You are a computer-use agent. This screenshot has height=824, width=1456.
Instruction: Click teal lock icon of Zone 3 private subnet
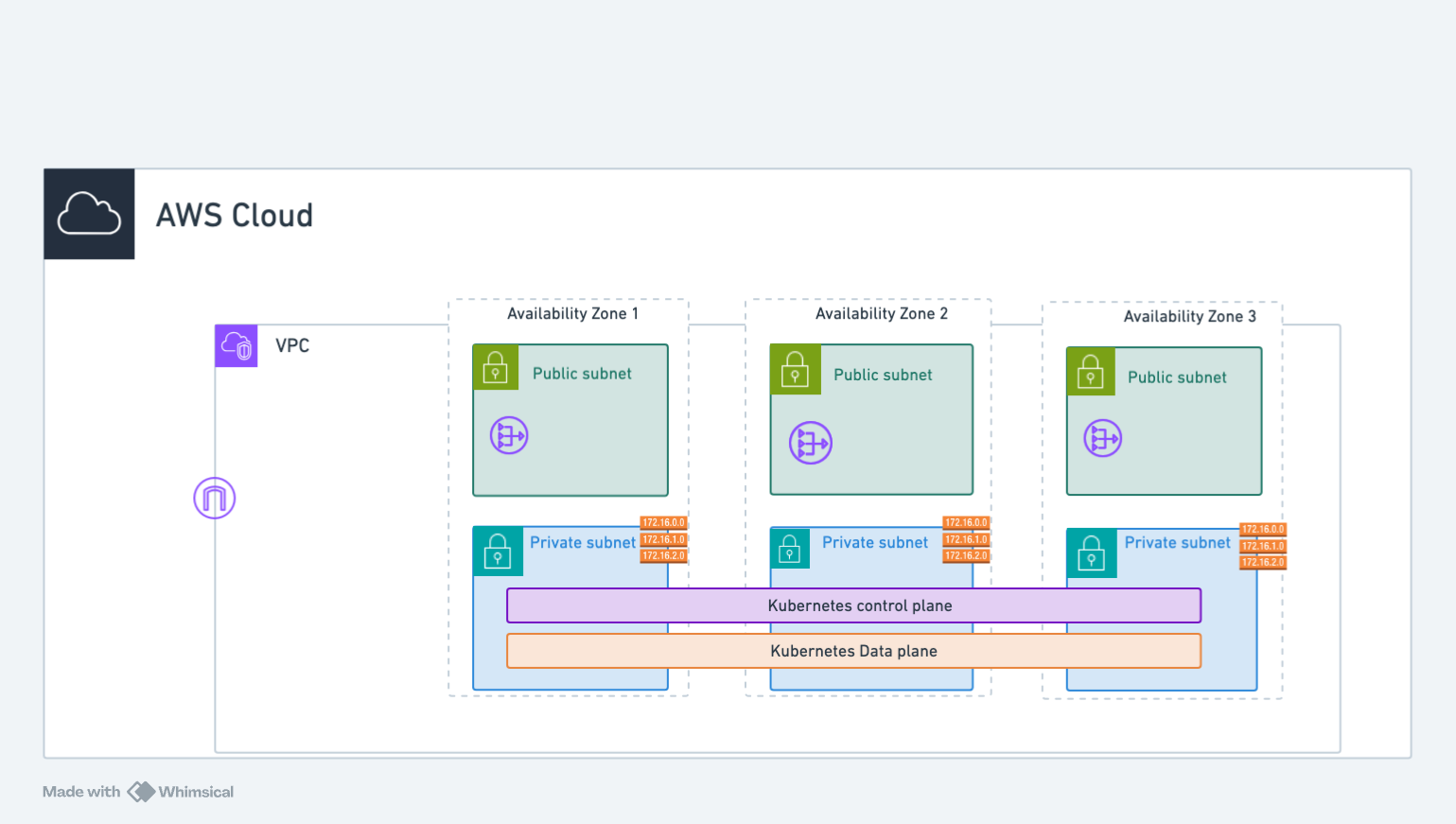1092,553
